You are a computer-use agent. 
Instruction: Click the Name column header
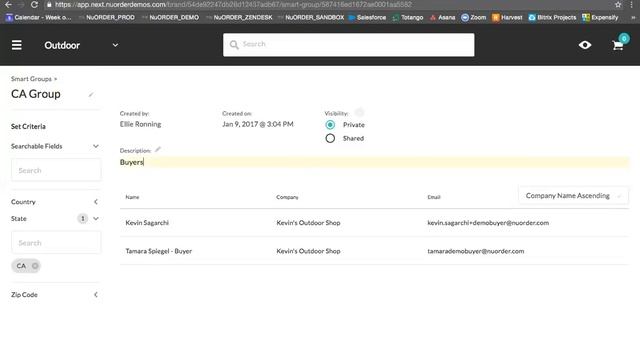pyautogui.click(x=132, y=197)
